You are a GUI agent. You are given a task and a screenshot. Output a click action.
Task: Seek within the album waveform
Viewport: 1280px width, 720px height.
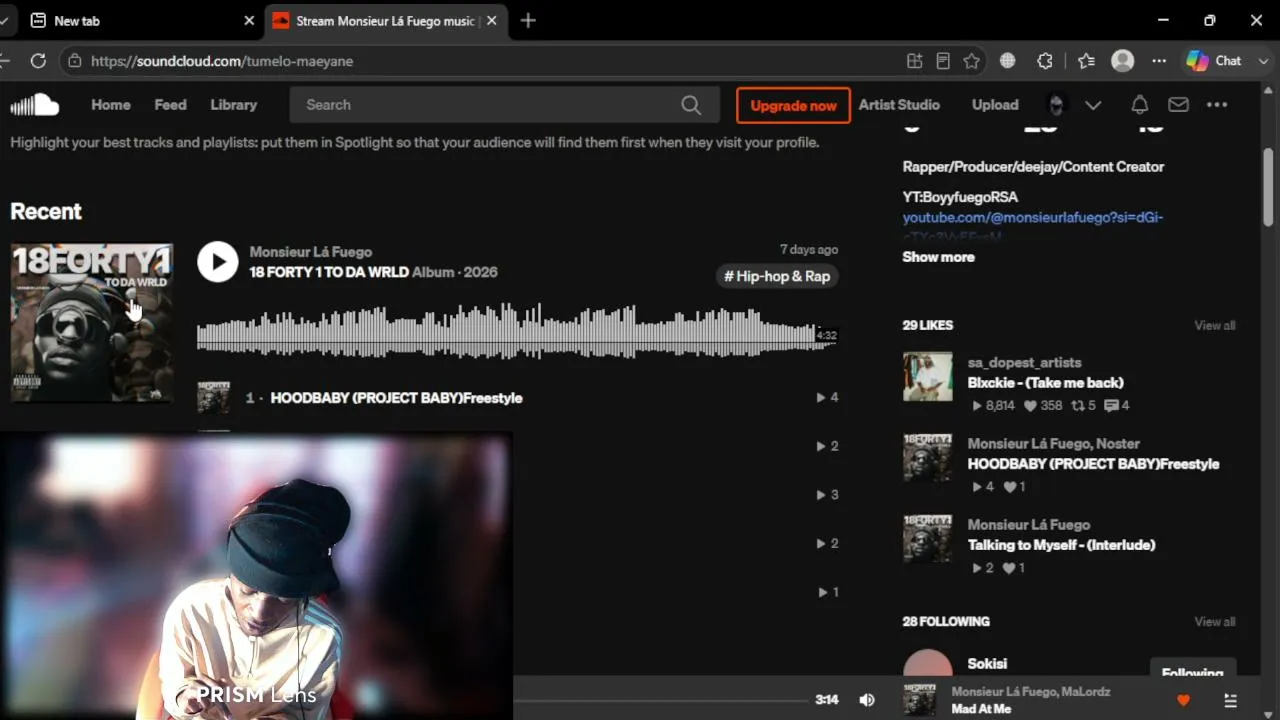click(516, 334)
